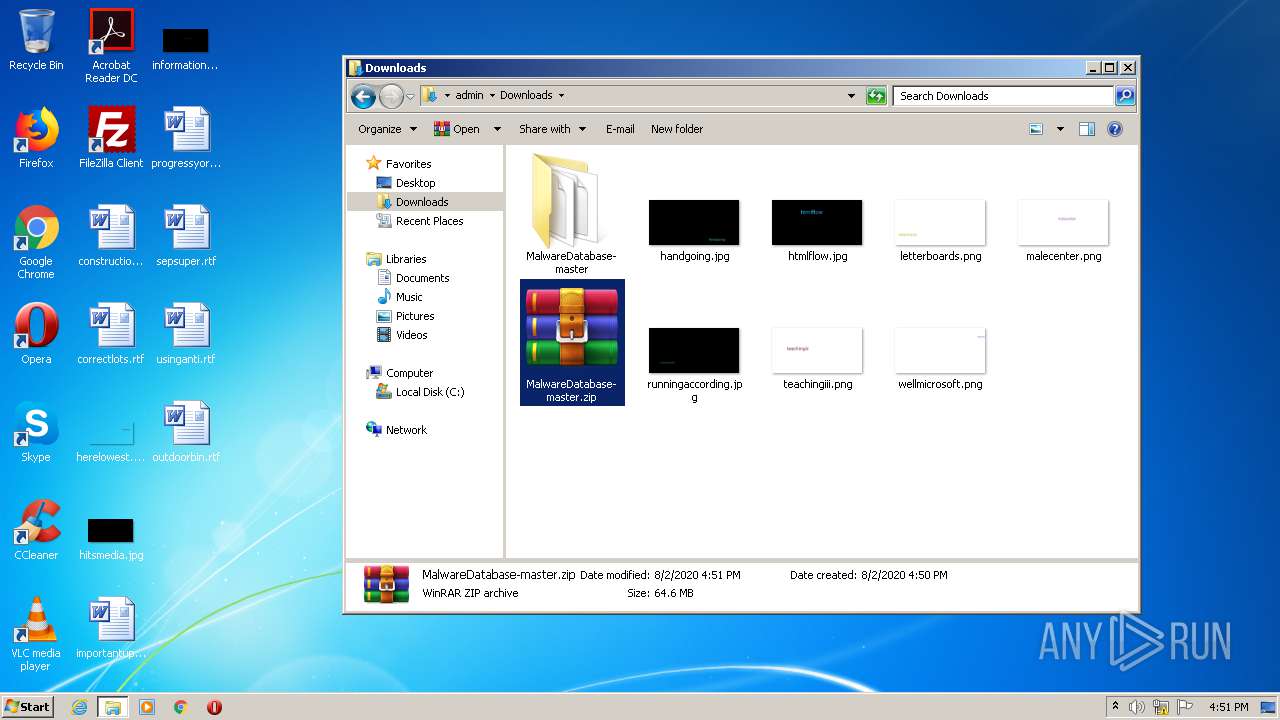The image size is (1280, 720).
Task: Click the File Explorer taskbar button
Action: click(113, 707)
